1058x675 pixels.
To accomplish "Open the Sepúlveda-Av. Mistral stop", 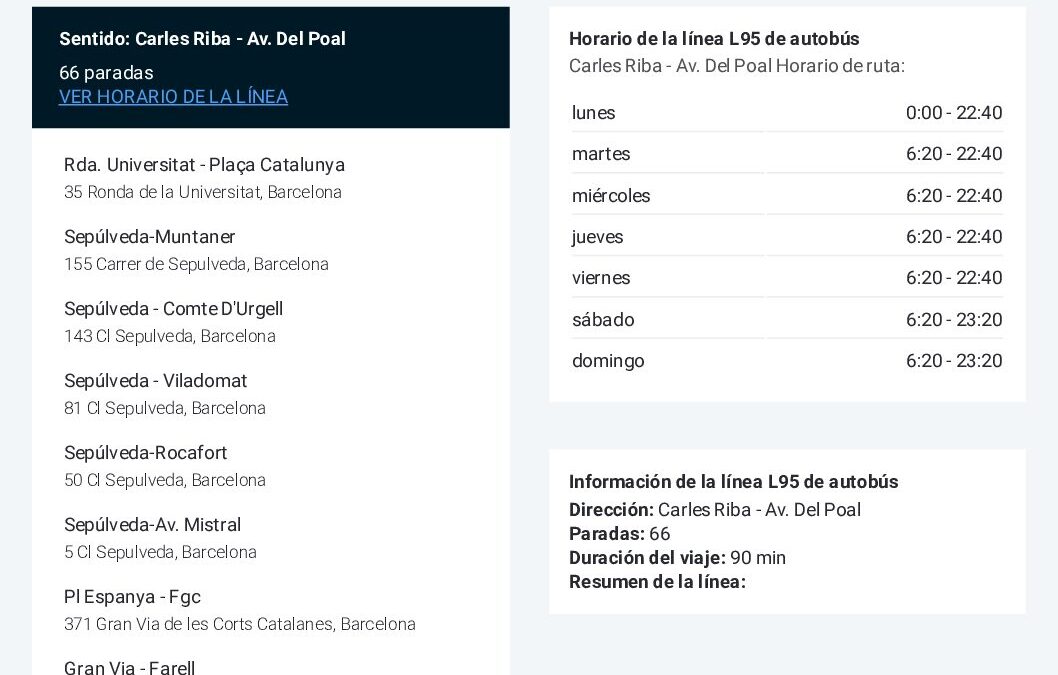I will pos(152,525).
